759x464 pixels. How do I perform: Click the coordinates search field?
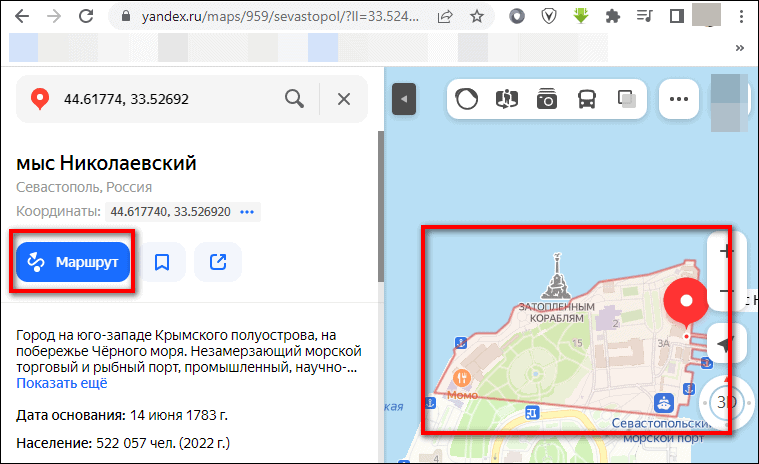coord(165,99)
